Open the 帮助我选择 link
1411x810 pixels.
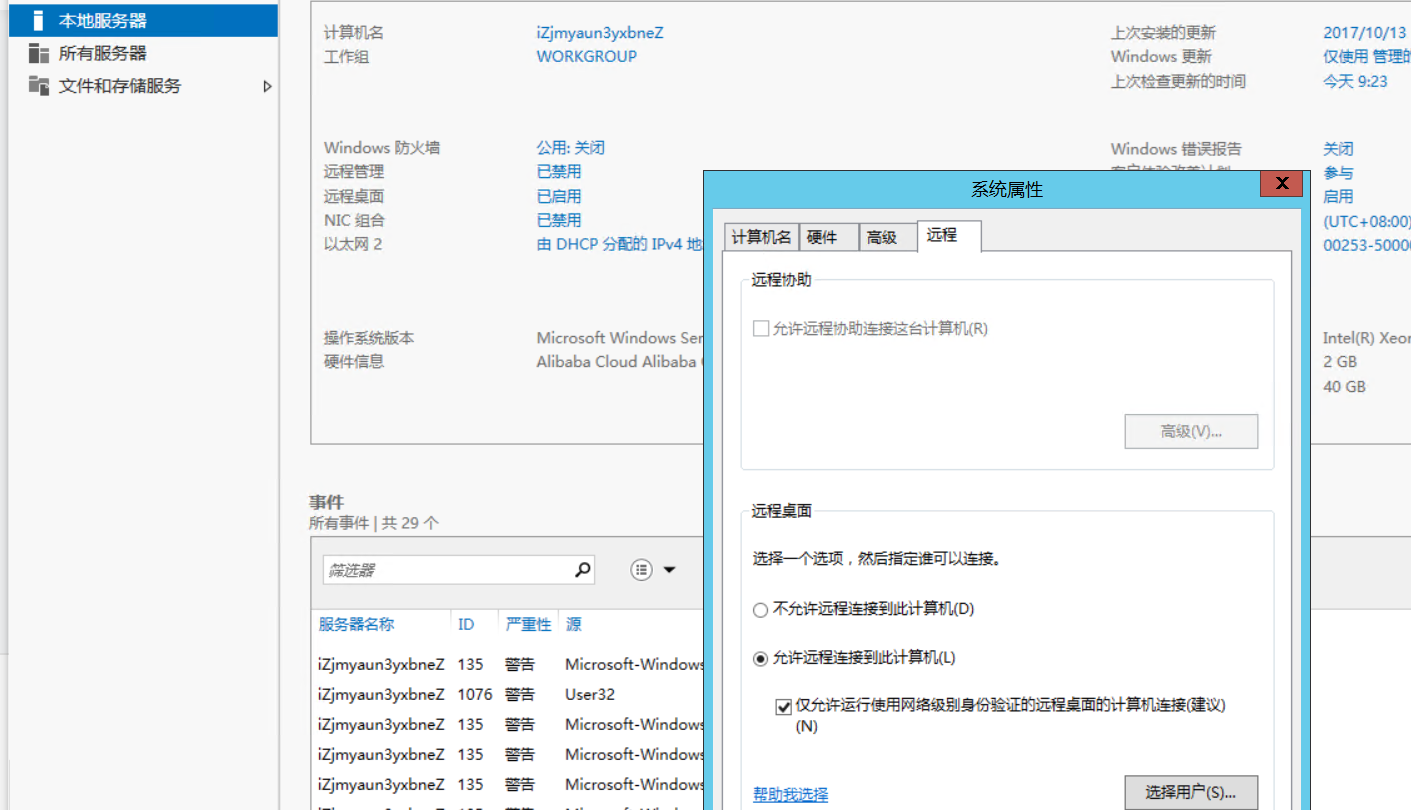790,795
